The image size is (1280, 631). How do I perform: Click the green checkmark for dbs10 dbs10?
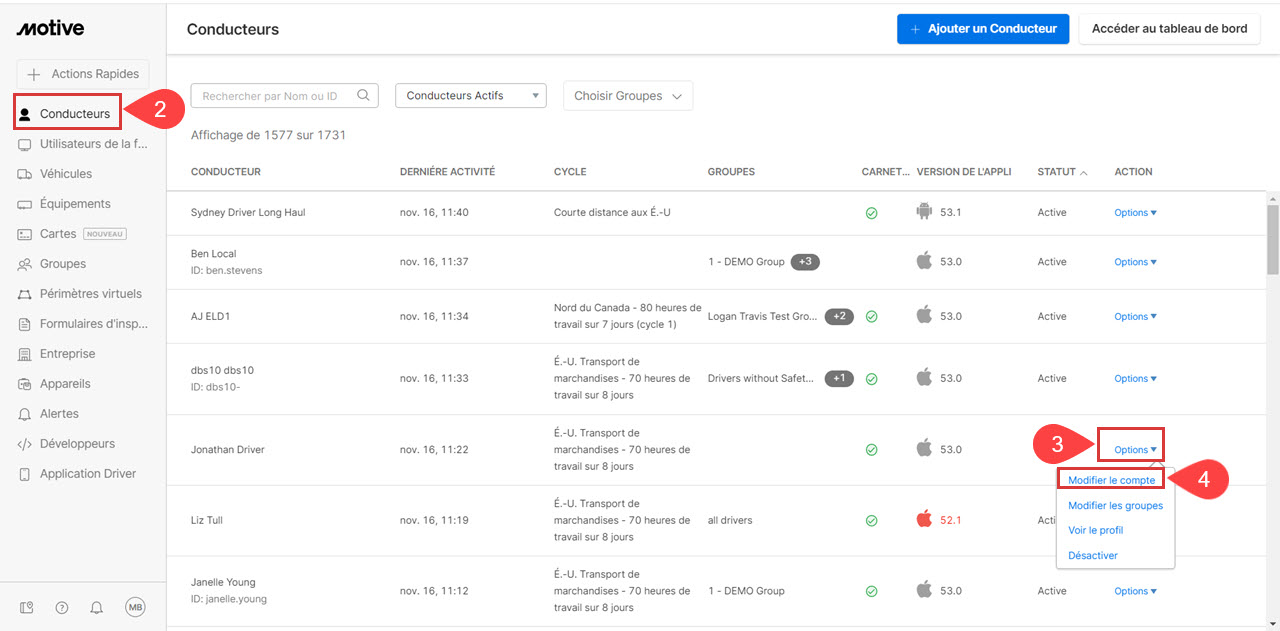pyautogui.click(x=871, y=379)
